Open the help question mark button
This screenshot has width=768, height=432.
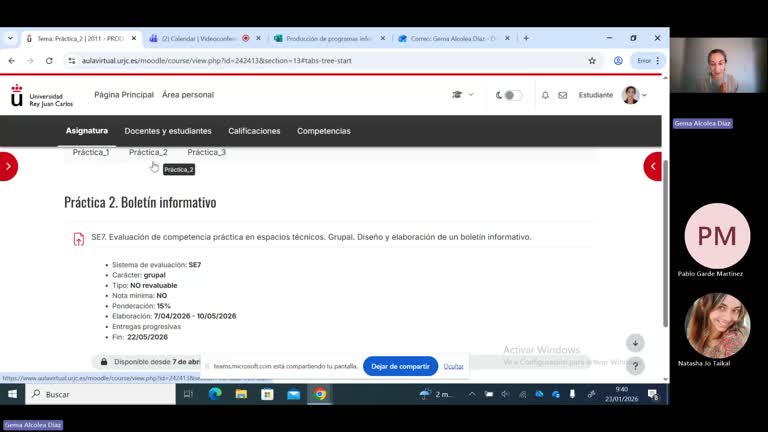(x=635, y=366)
